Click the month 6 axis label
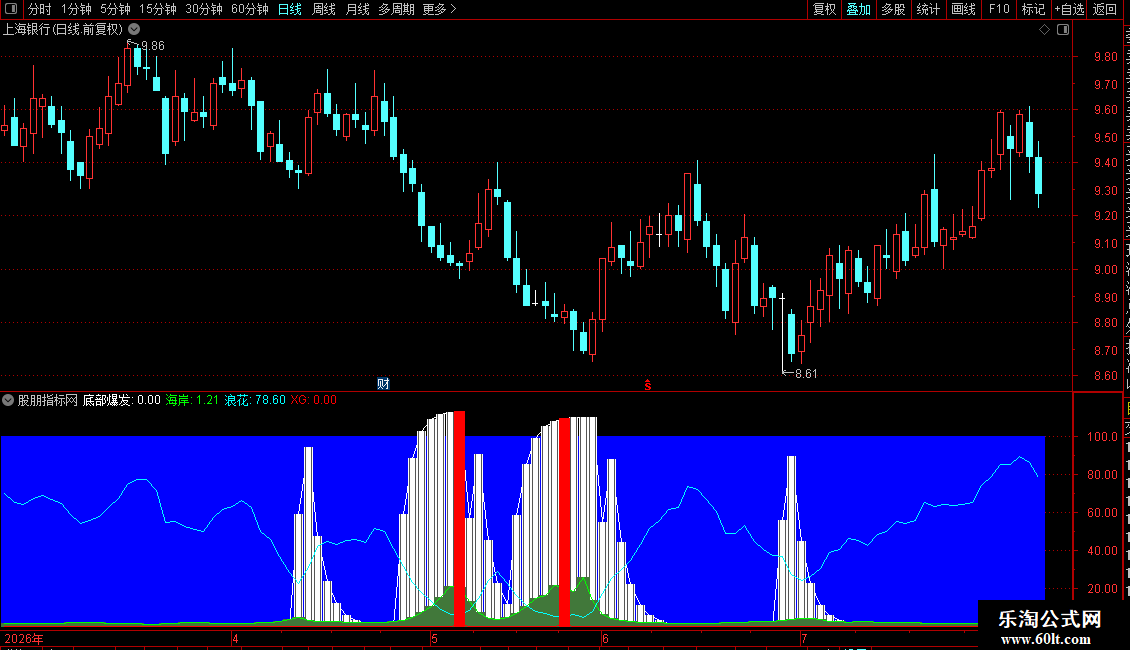Image resolution: width=1130 pixels, height=650 pixels. pyautogui.click(x=605, y=638)
